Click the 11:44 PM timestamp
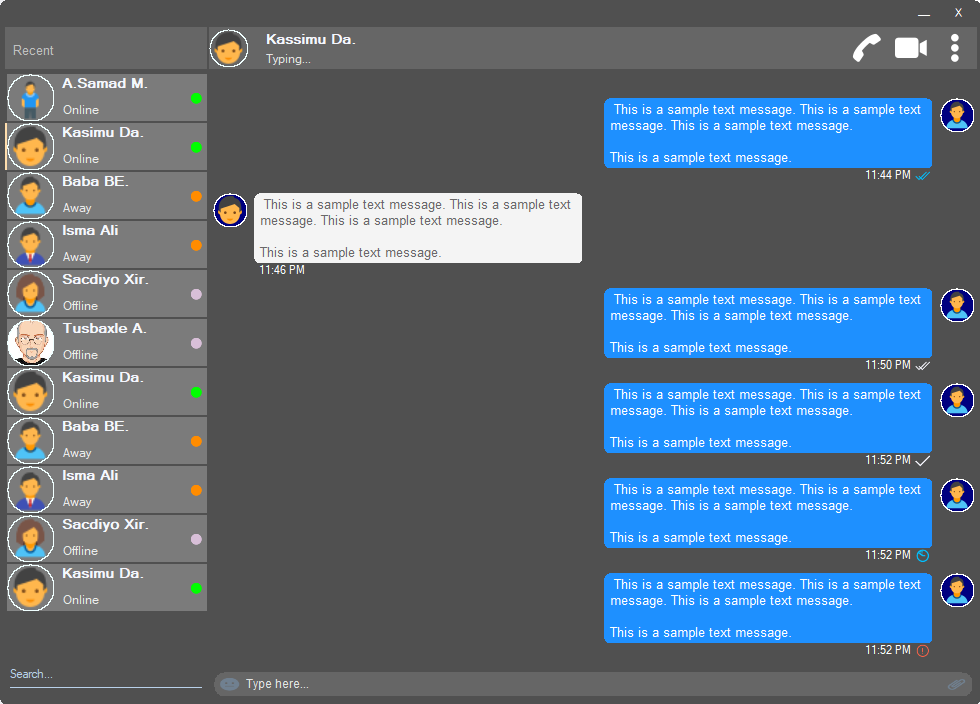Image resolution: width=980 pixels, height=704 pixels. (x=888, y=175)
